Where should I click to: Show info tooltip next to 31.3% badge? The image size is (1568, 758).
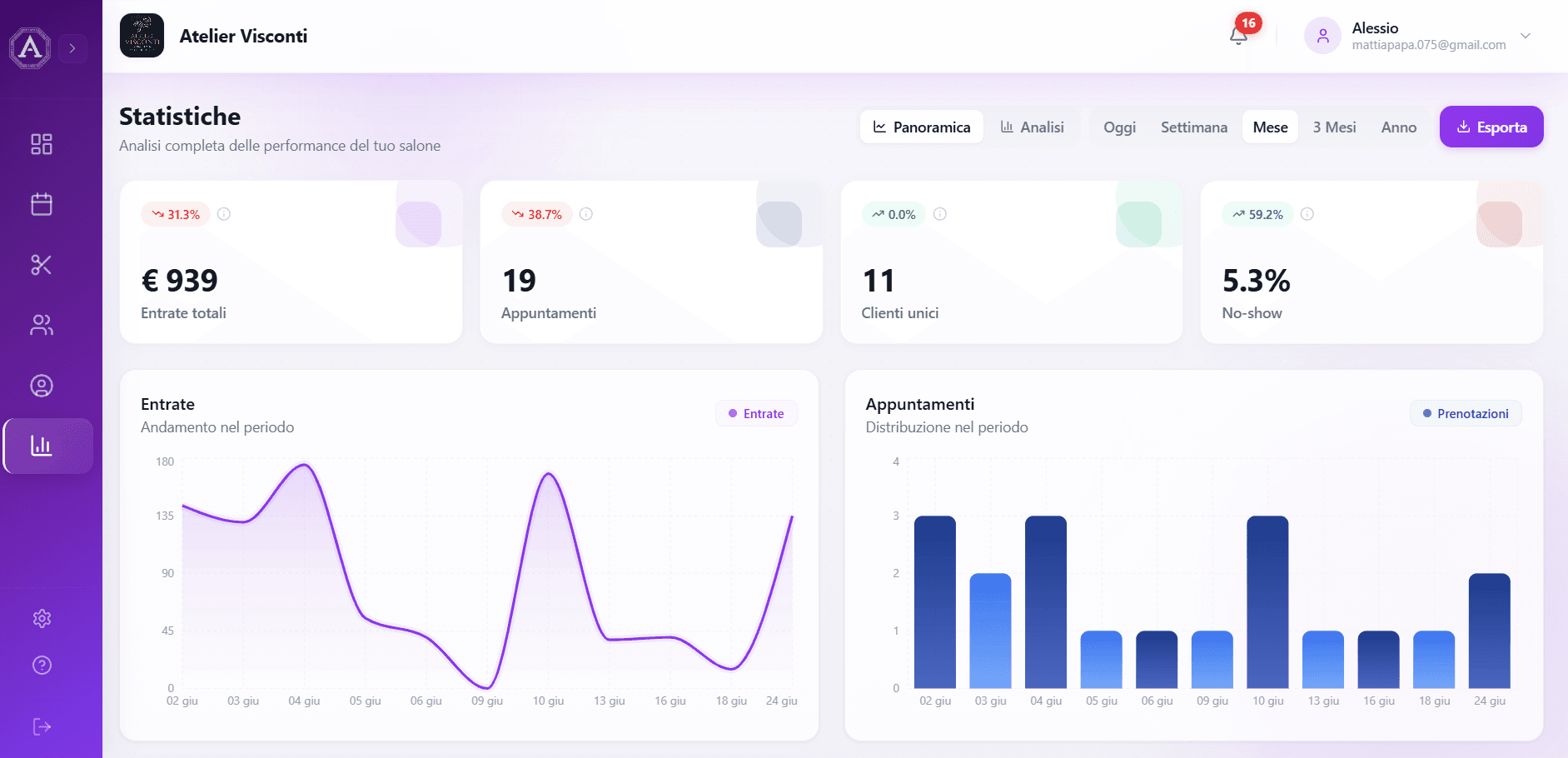pyautogui.click(x=224, y=214)
